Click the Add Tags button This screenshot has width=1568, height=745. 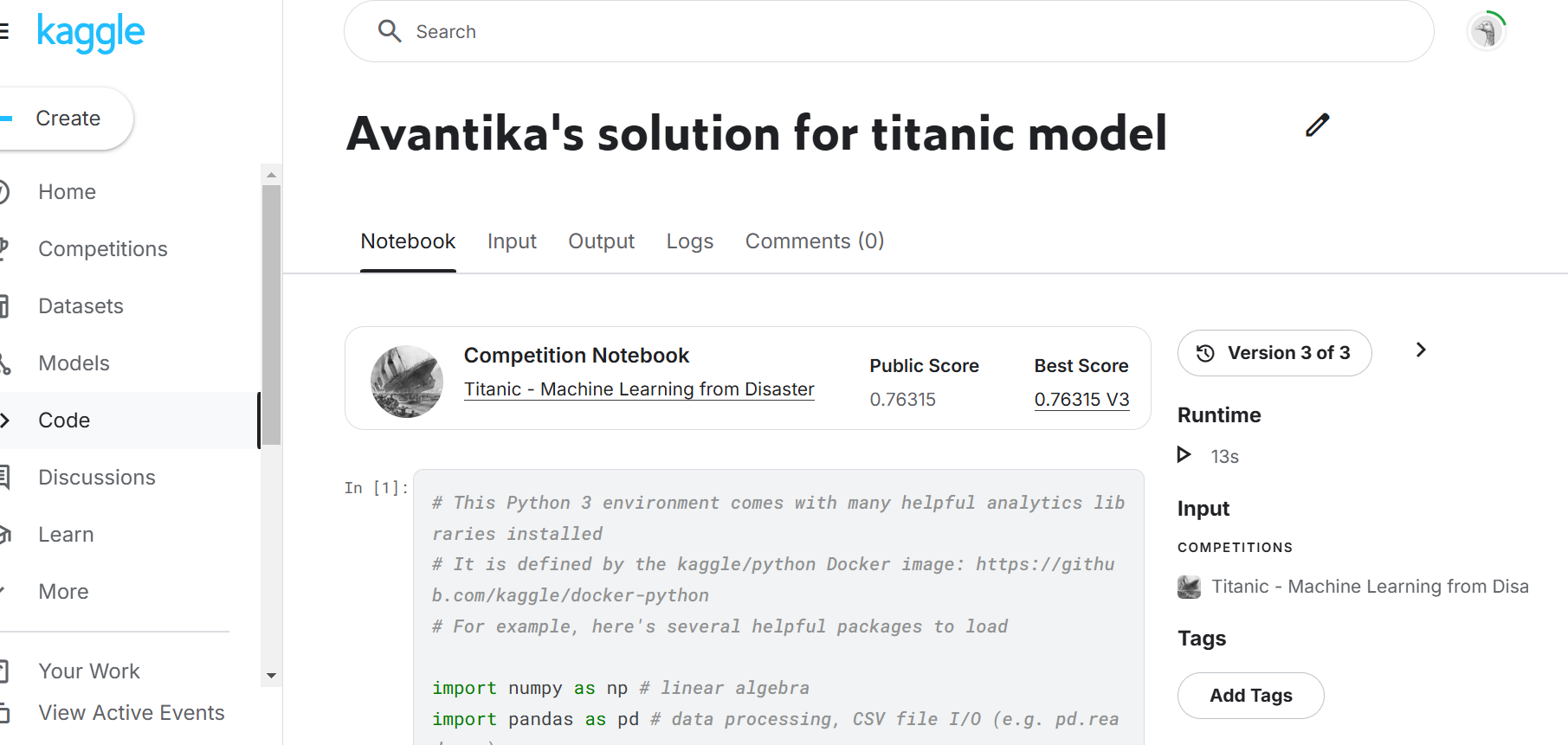click(x=1250, y=696)
